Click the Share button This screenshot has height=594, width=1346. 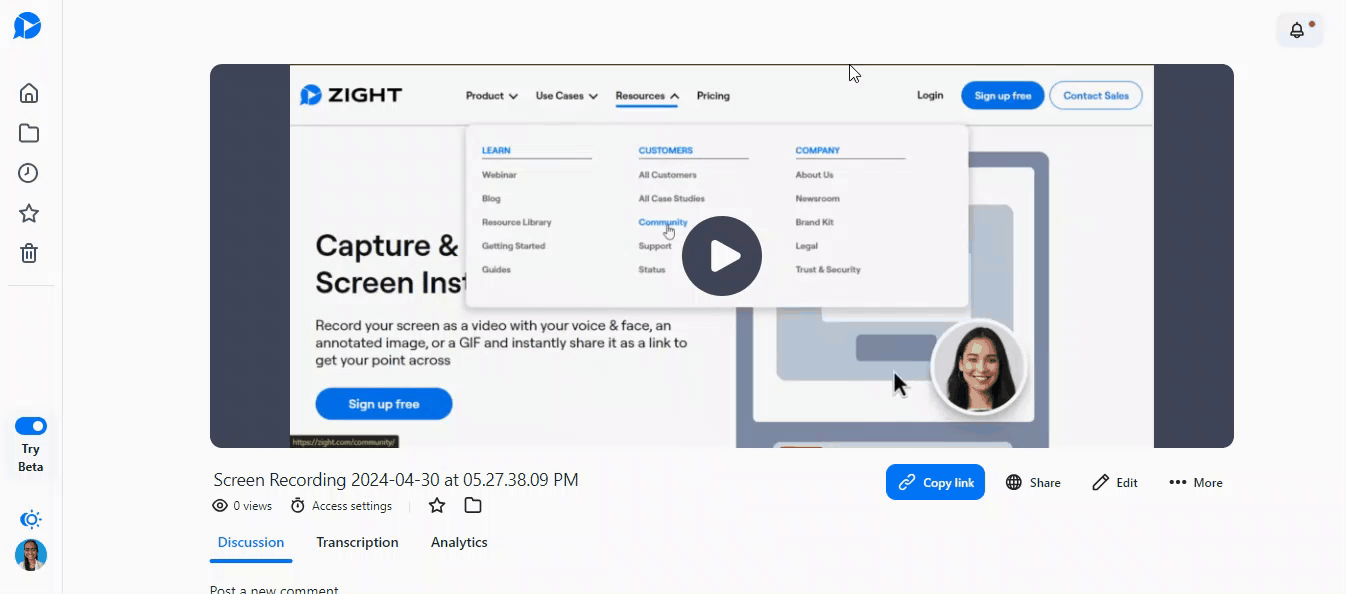[x=1033, y=482]
